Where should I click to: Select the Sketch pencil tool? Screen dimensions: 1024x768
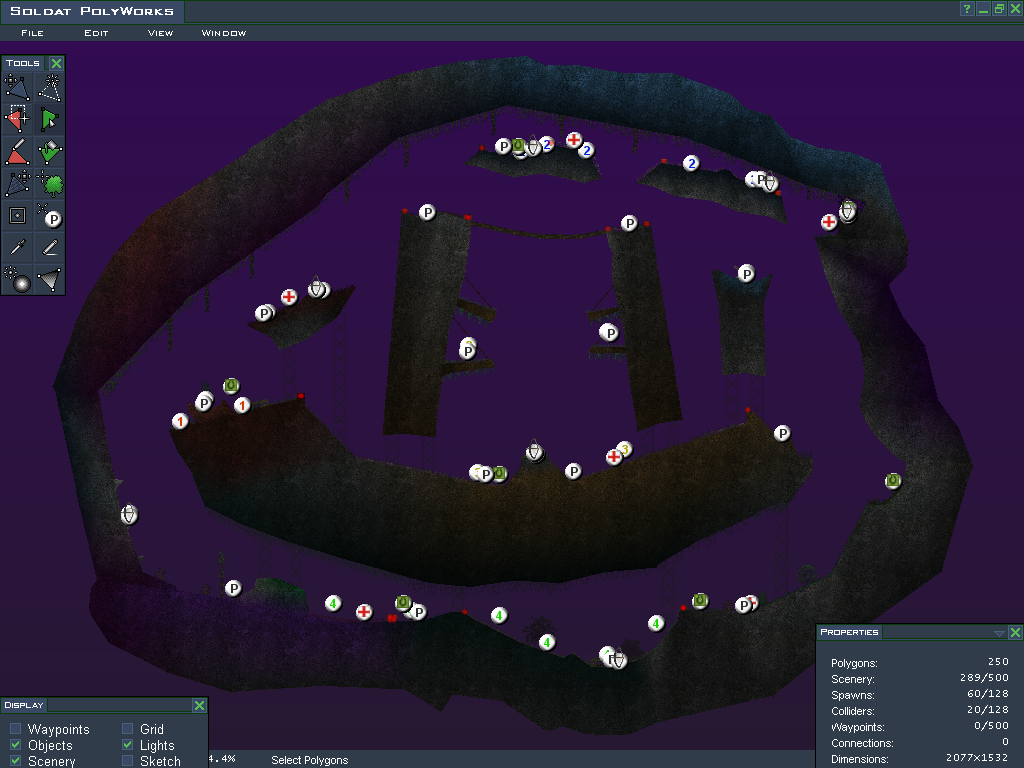click(50, 248)
